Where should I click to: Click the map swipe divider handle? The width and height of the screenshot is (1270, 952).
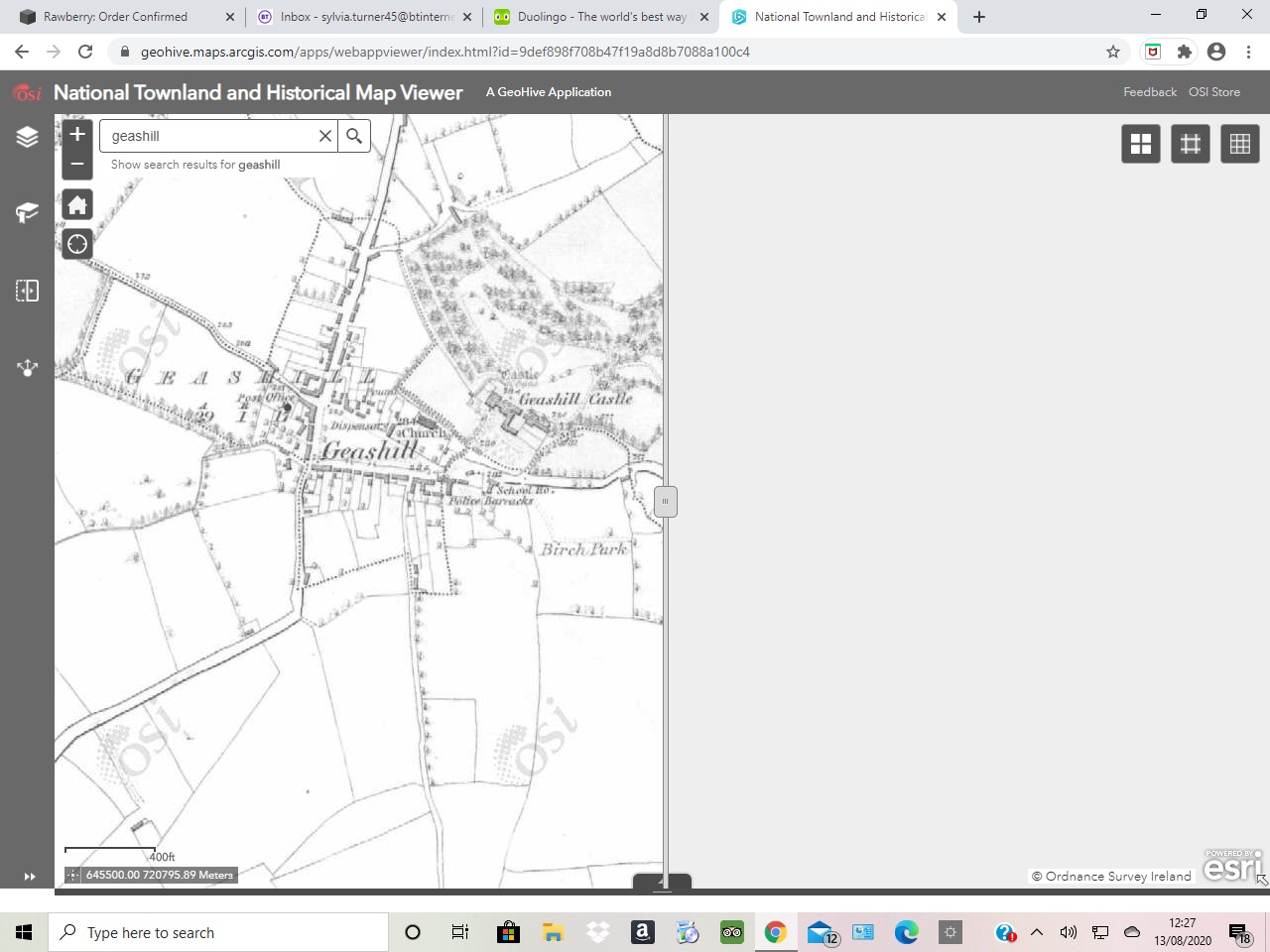point(664,501)
